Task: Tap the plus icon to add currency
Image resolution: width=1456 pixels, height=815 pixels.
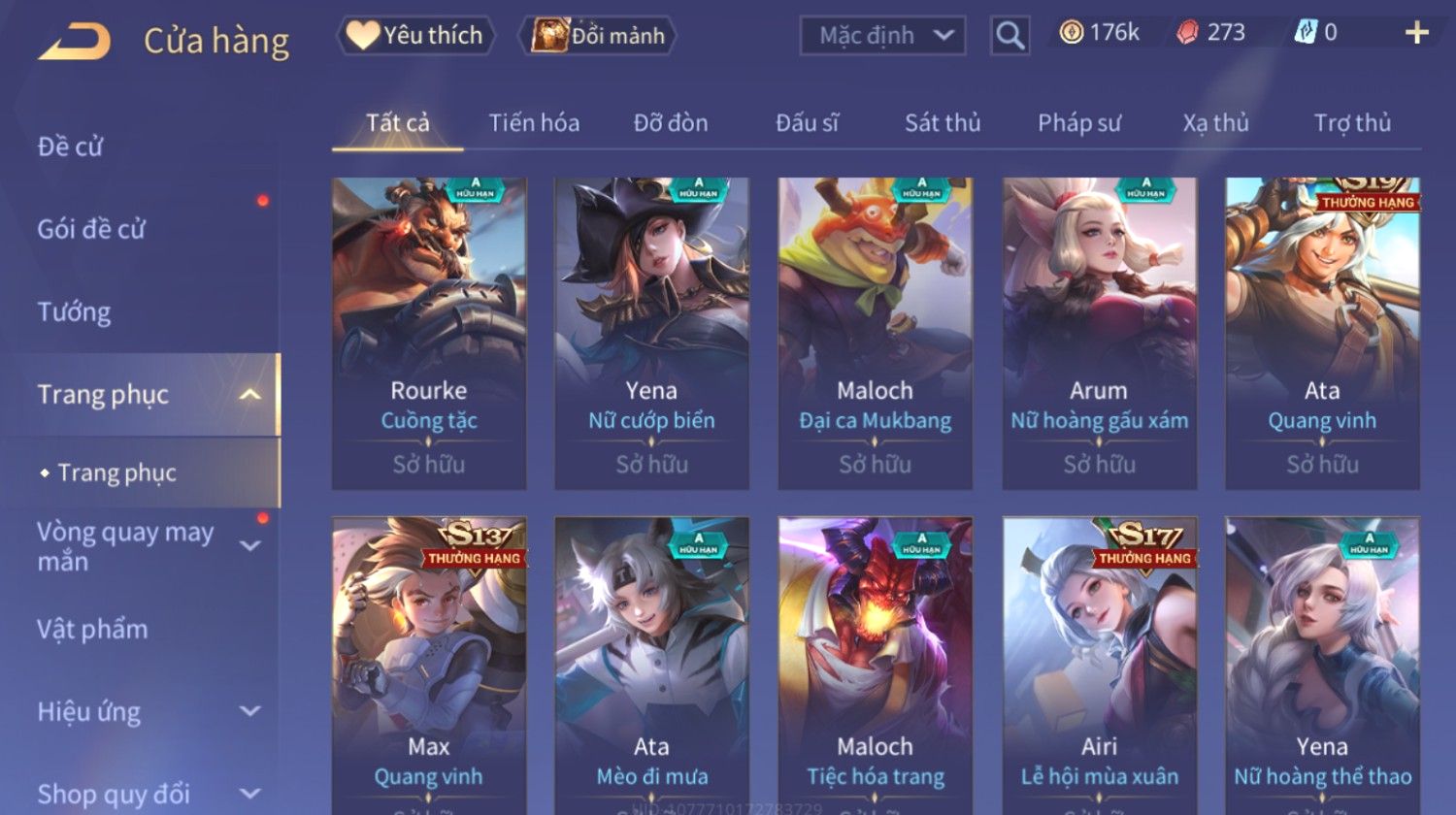Action: coord(1416,33)
